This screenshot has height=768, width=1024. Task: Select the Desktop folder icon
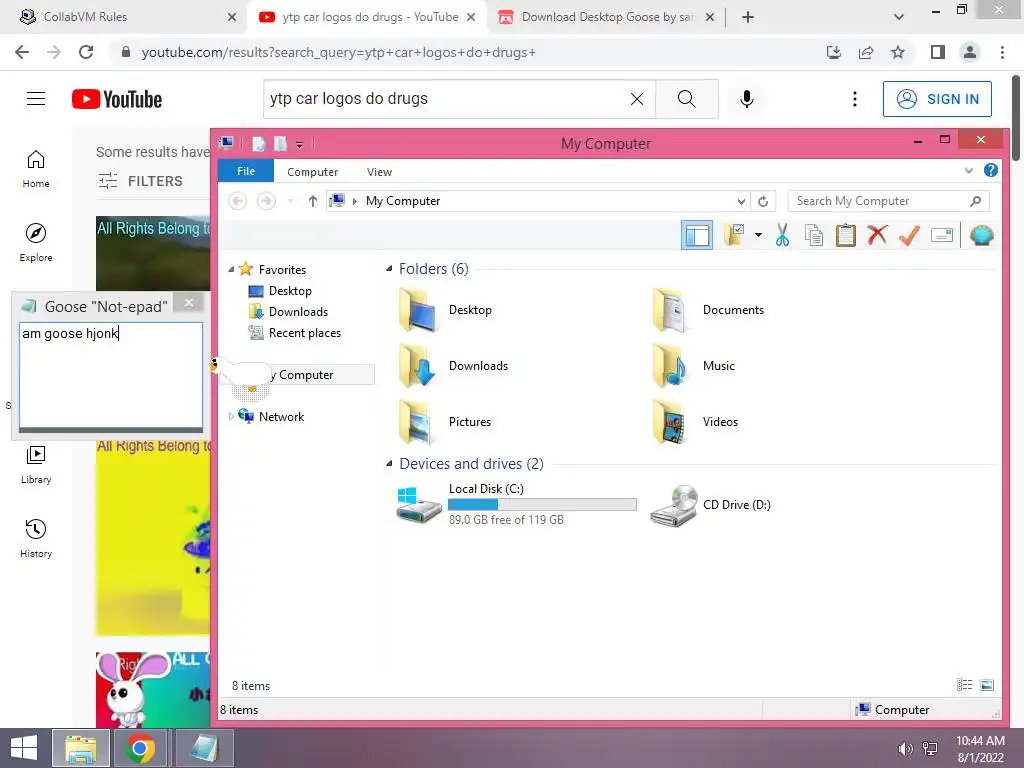416,310
